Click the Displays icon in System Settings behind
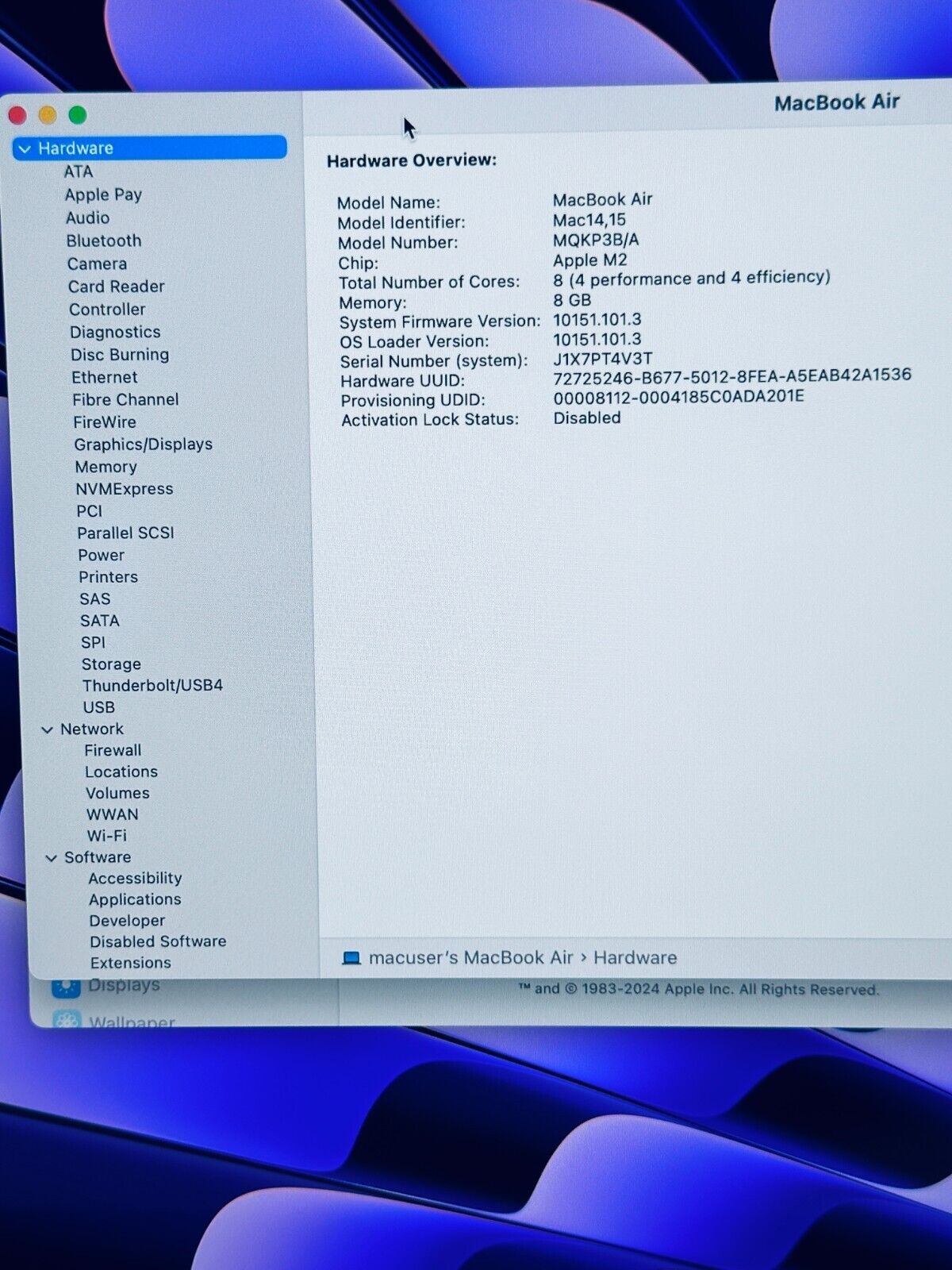This screenshot has width=952, height=1270. pos(66,987)
